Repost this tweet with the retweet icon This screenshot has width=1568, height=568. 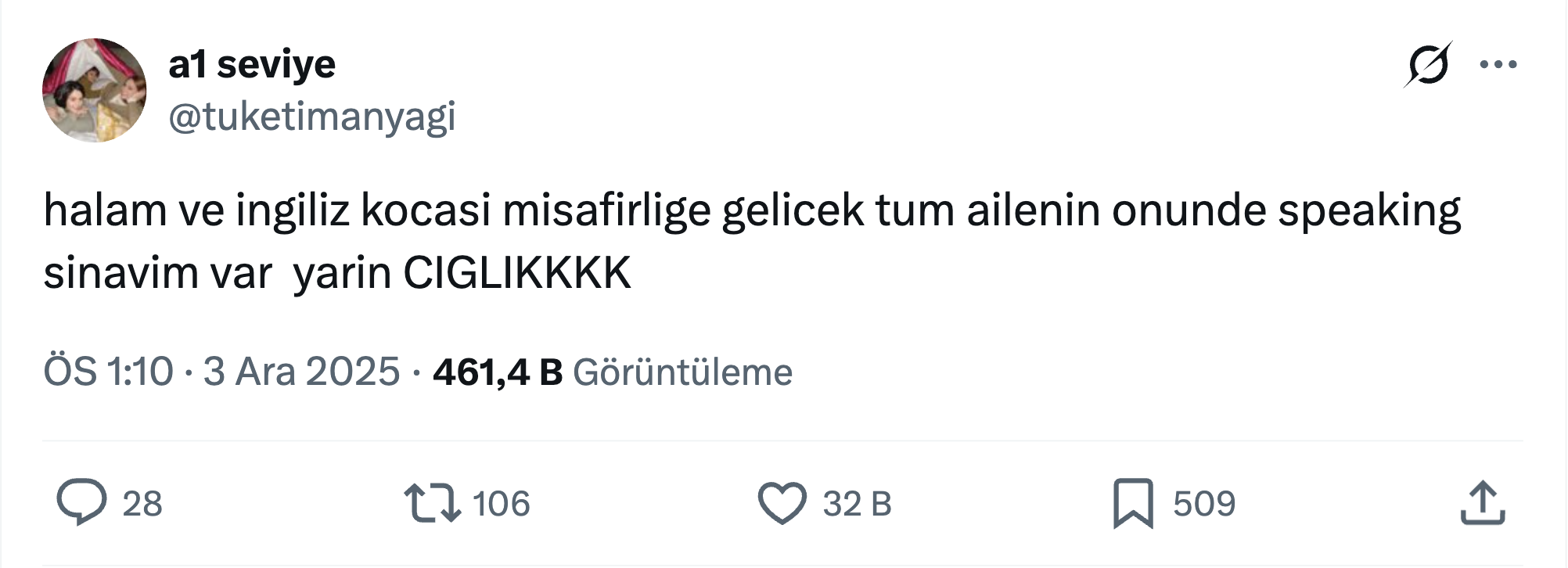[432, 503]
